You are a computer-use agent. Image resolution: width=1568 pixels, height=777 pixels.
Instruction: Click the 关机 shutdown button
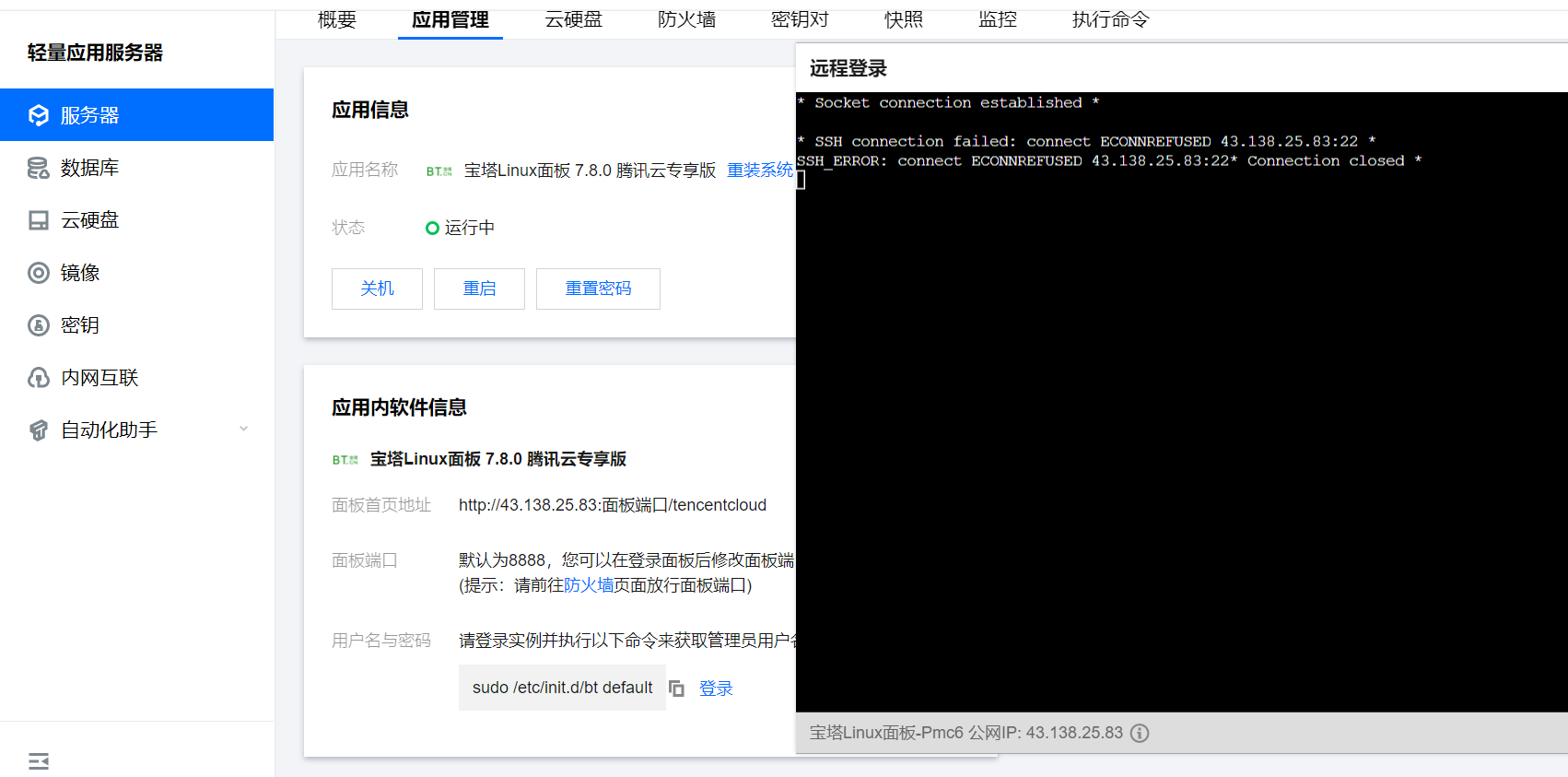(377, 288)
